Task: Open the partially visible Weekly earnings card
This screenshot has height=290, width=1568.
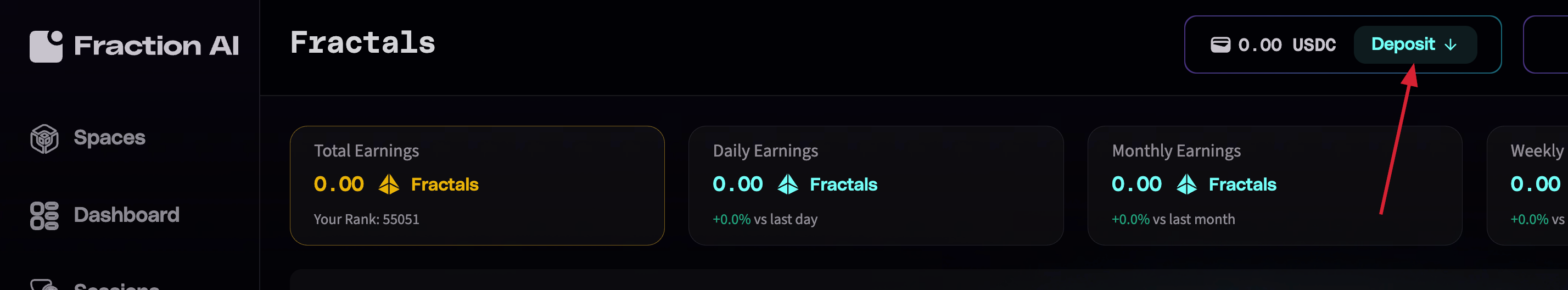Action: coord(1528,185)
